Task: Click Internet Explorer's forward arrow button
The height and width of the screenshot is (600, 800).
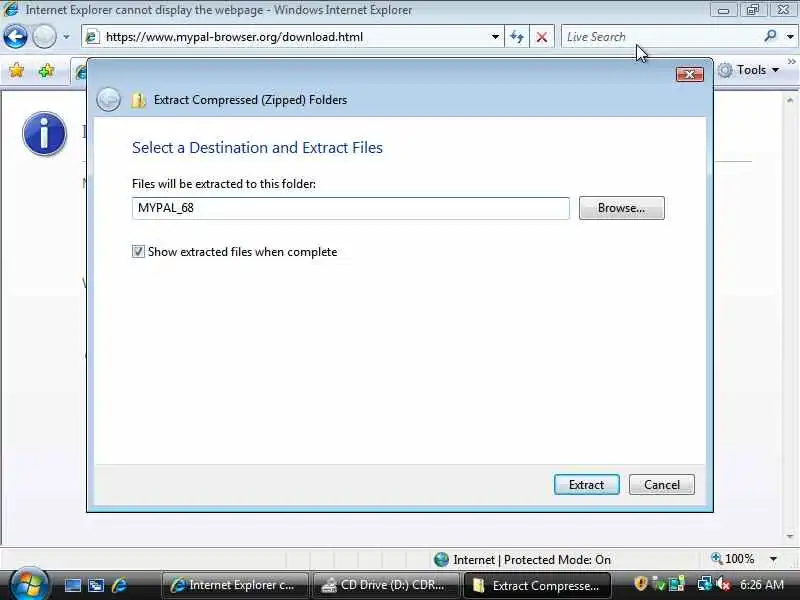Action: 44,37
